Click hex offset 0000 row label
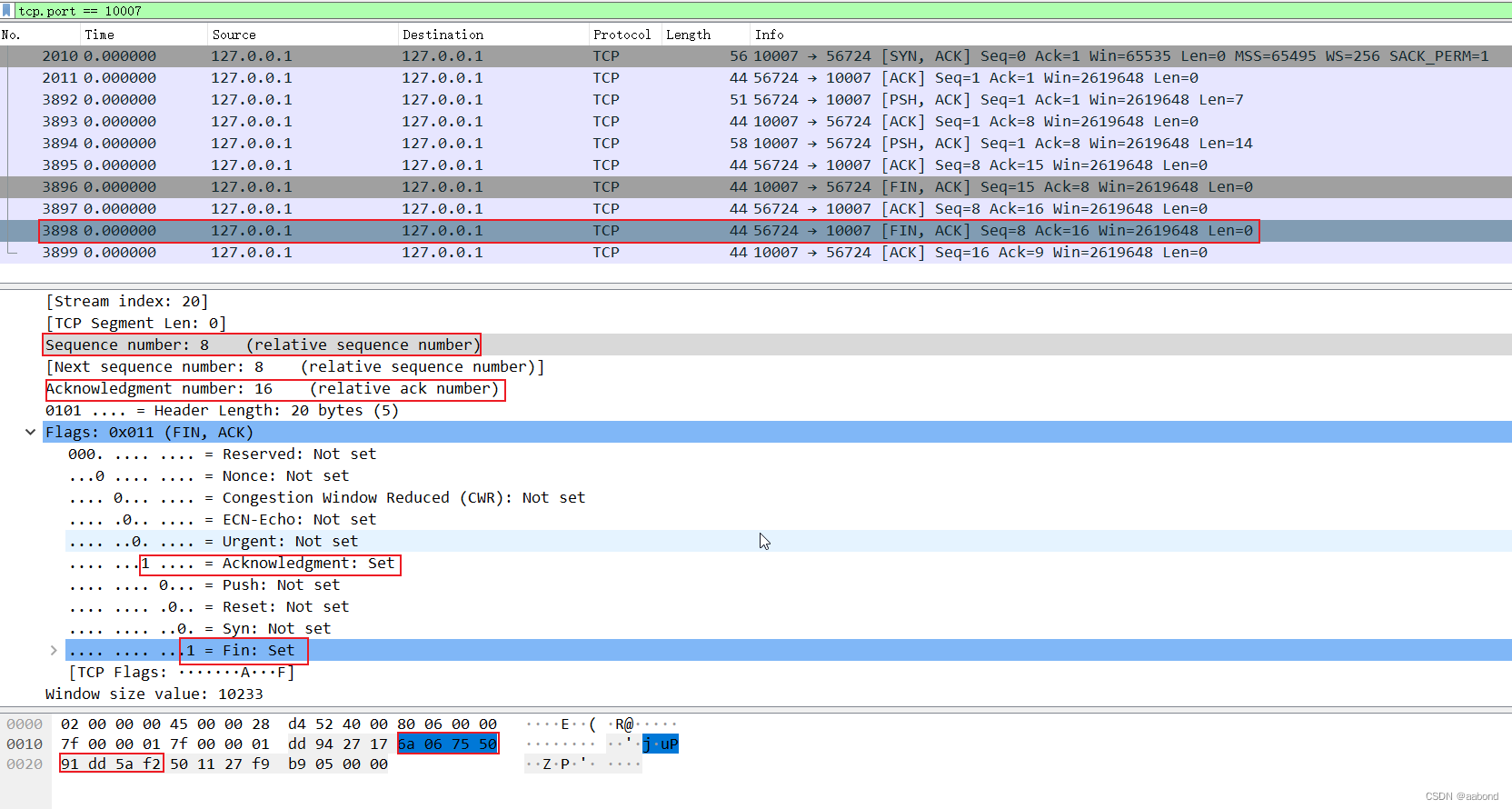1512x809 pixels. point(25,724)
